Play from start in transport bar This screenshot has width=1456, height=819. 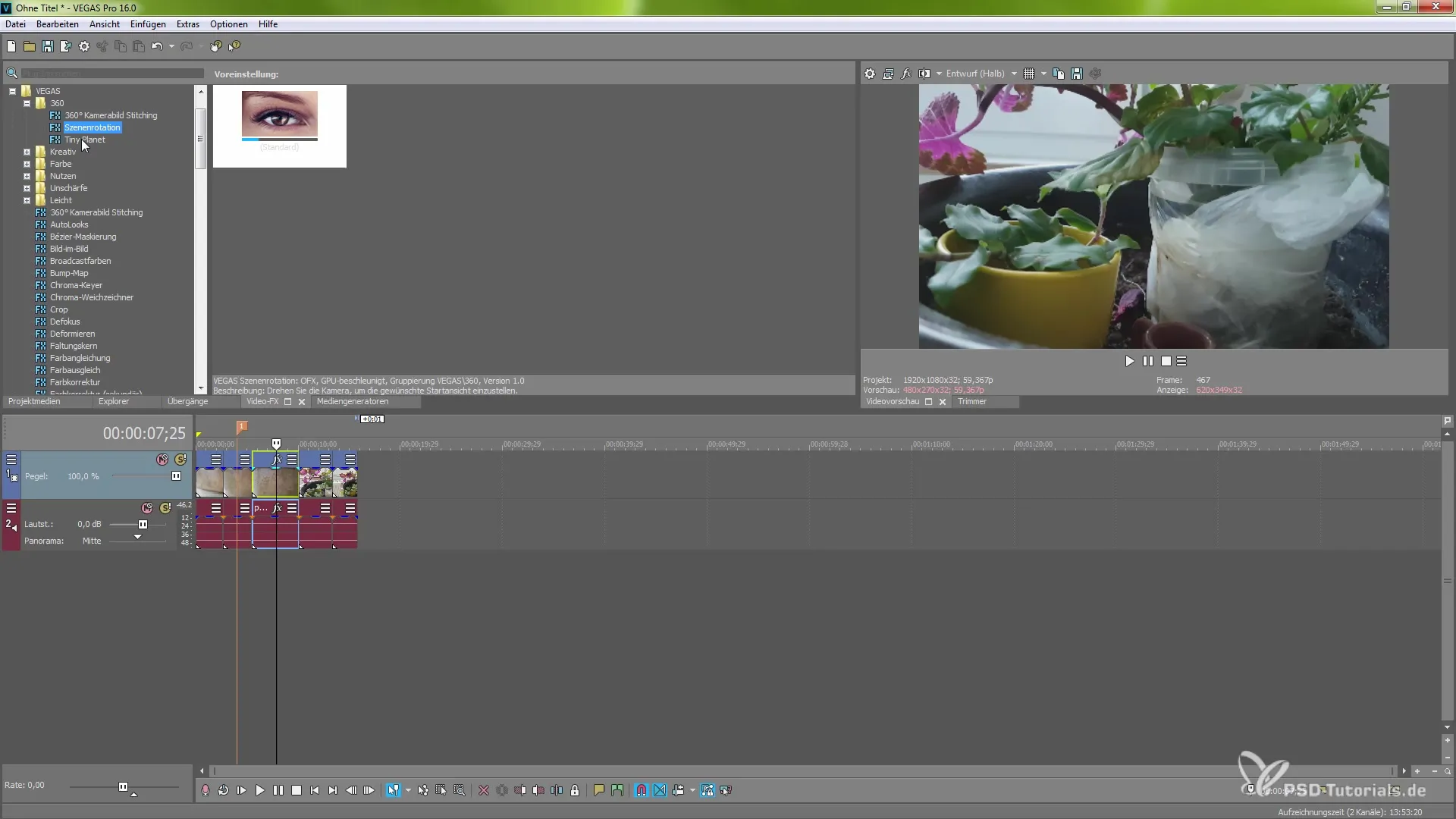coord(242,790)
